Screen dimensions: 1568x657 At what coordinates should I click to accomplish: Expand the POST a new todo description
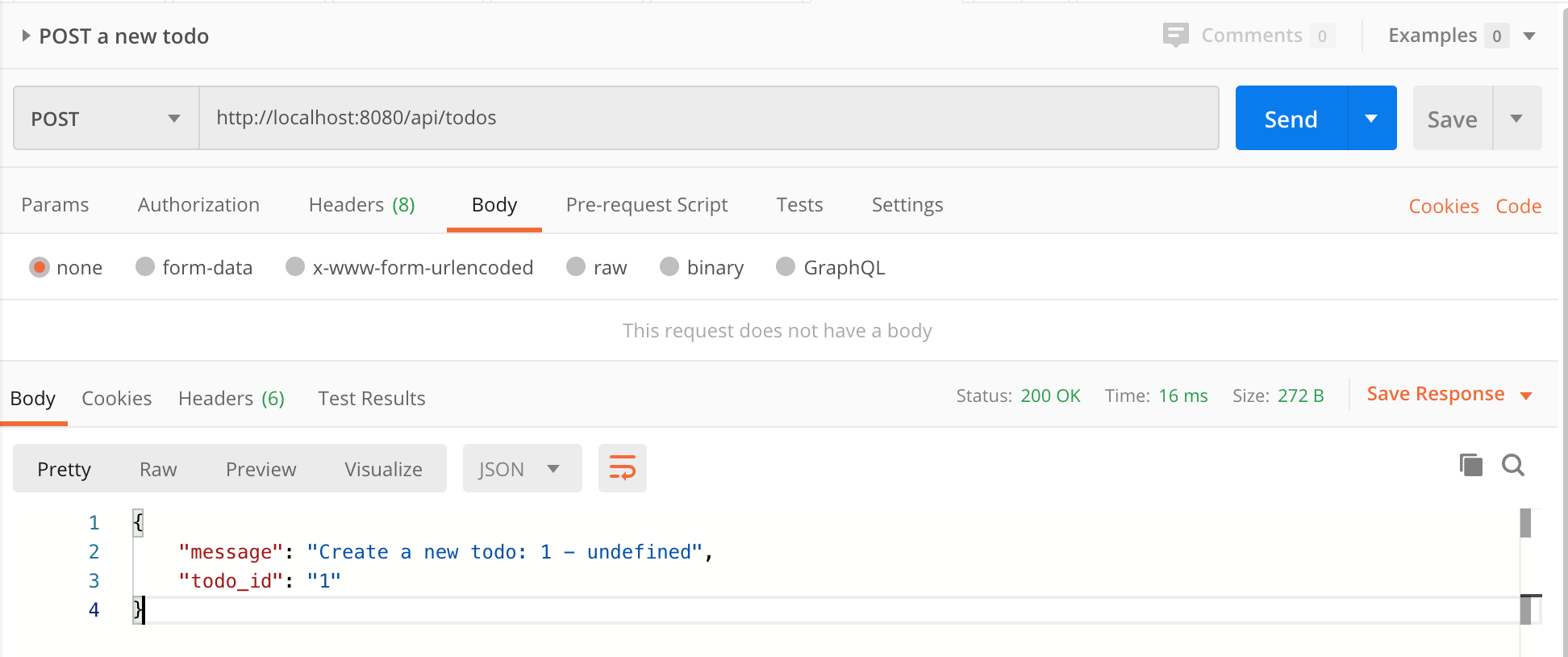pyautogui.click(x=26, y=36)
